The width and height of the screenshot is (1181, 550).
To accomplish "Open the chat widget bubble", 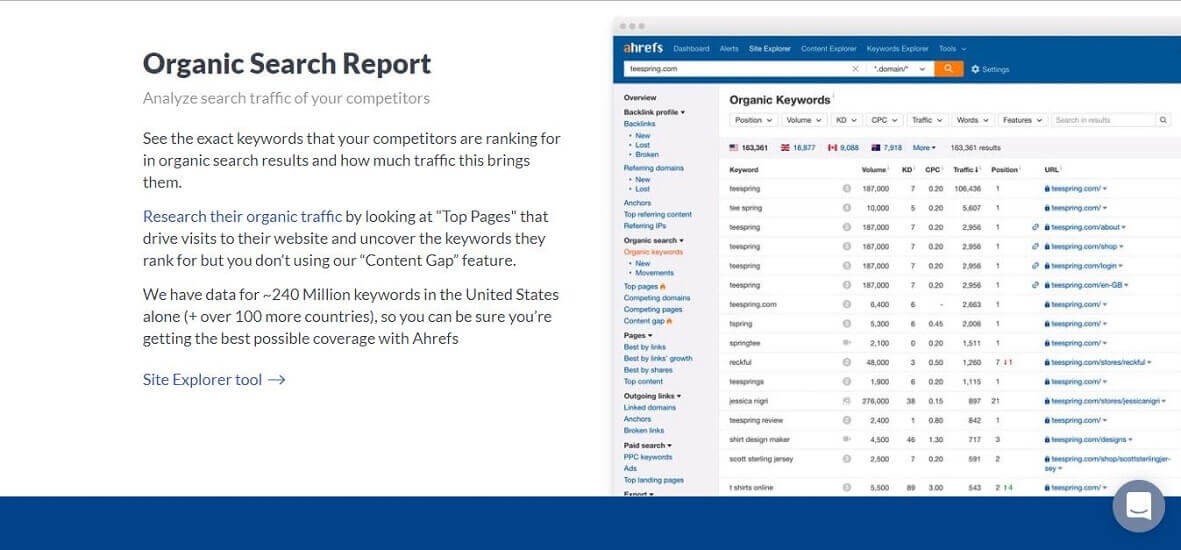I will [x=1138, y=506].
